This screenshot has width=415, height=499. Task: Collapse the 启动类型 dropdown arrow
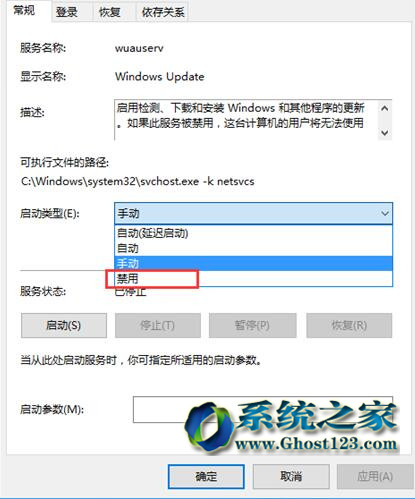click(x=385, y=213)
